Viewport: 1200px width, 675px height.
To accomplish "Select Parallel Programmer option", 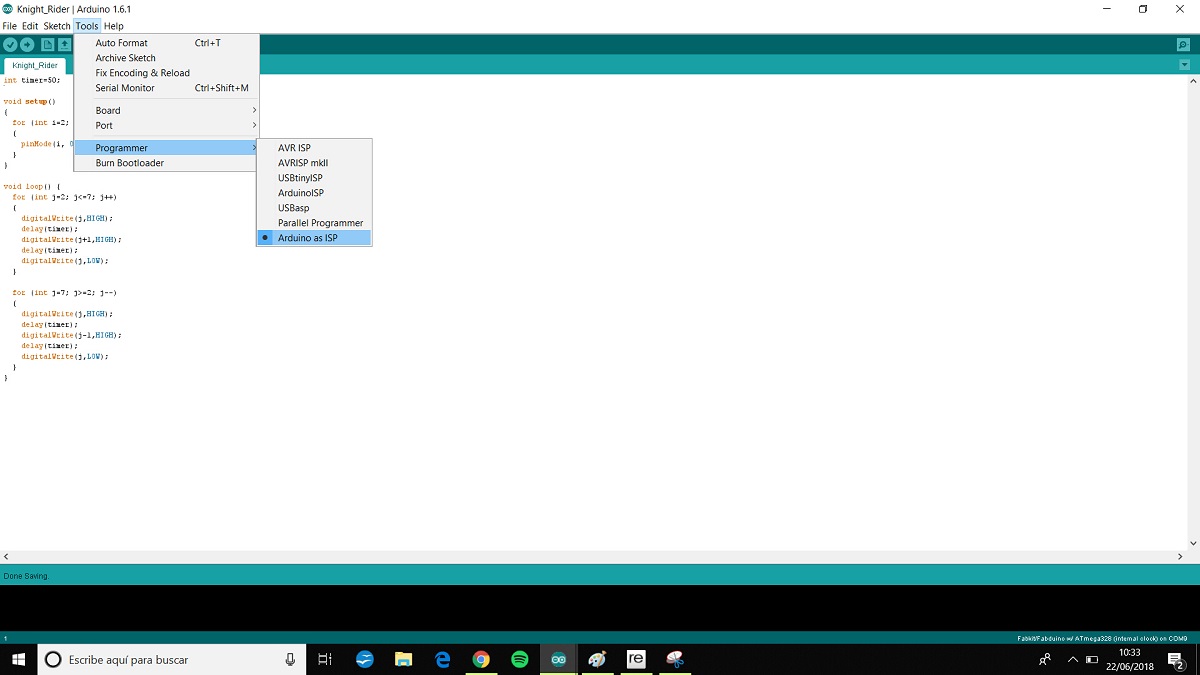I will (x=314, y=223).
